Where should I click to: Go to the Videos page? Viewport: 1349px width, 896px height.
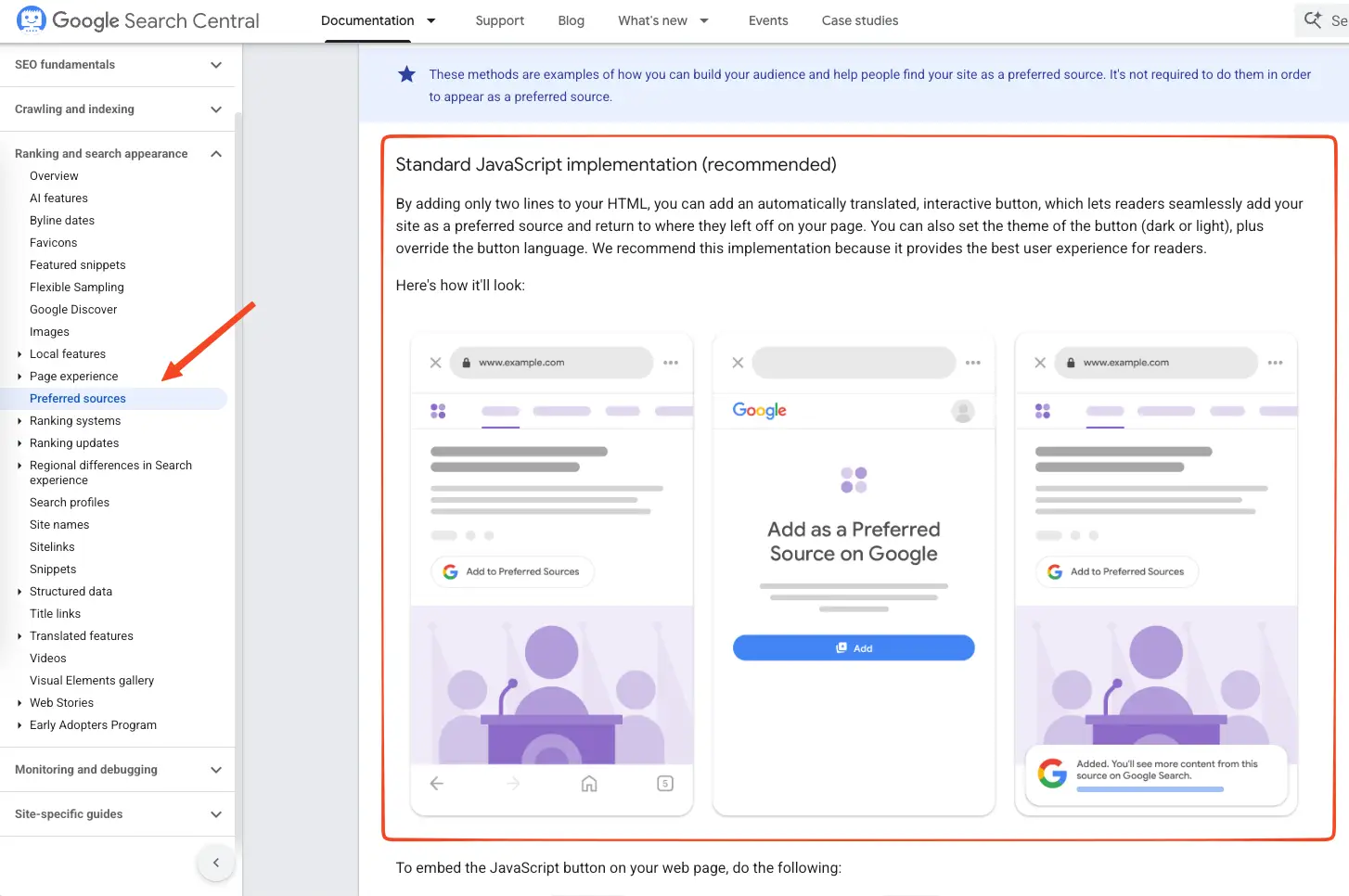point(48,659)
